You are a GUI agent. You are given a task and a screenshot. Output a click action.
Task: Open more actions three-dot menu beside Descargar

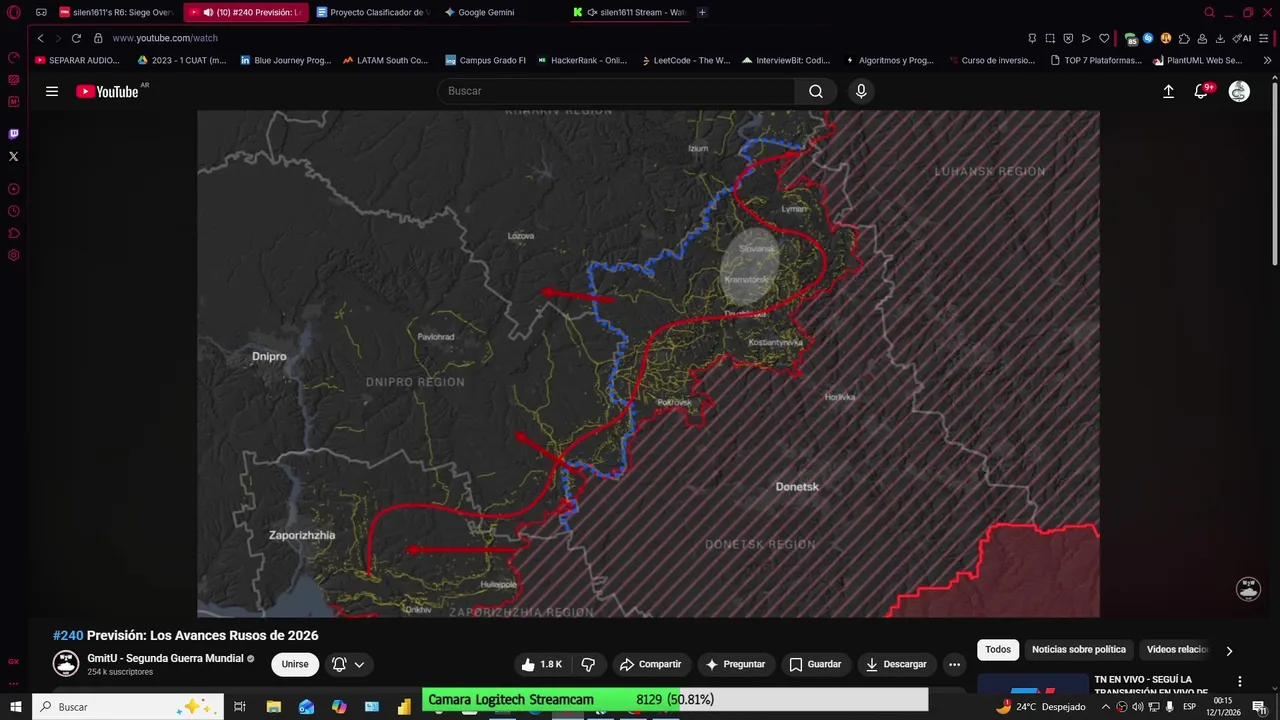click(954, 664)
